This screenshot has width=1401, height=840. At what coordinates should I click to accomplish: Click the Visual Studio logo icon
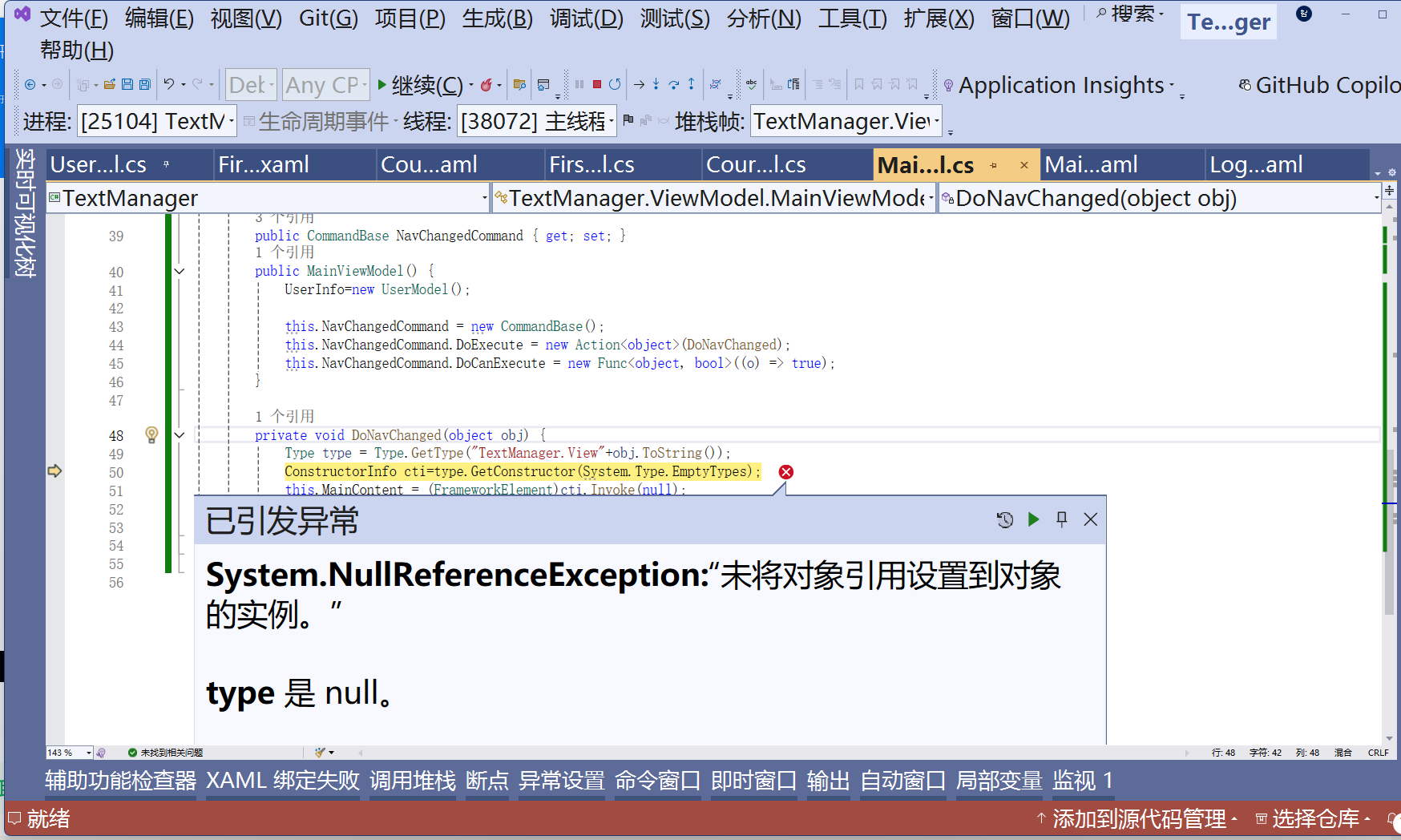[22, 14]
